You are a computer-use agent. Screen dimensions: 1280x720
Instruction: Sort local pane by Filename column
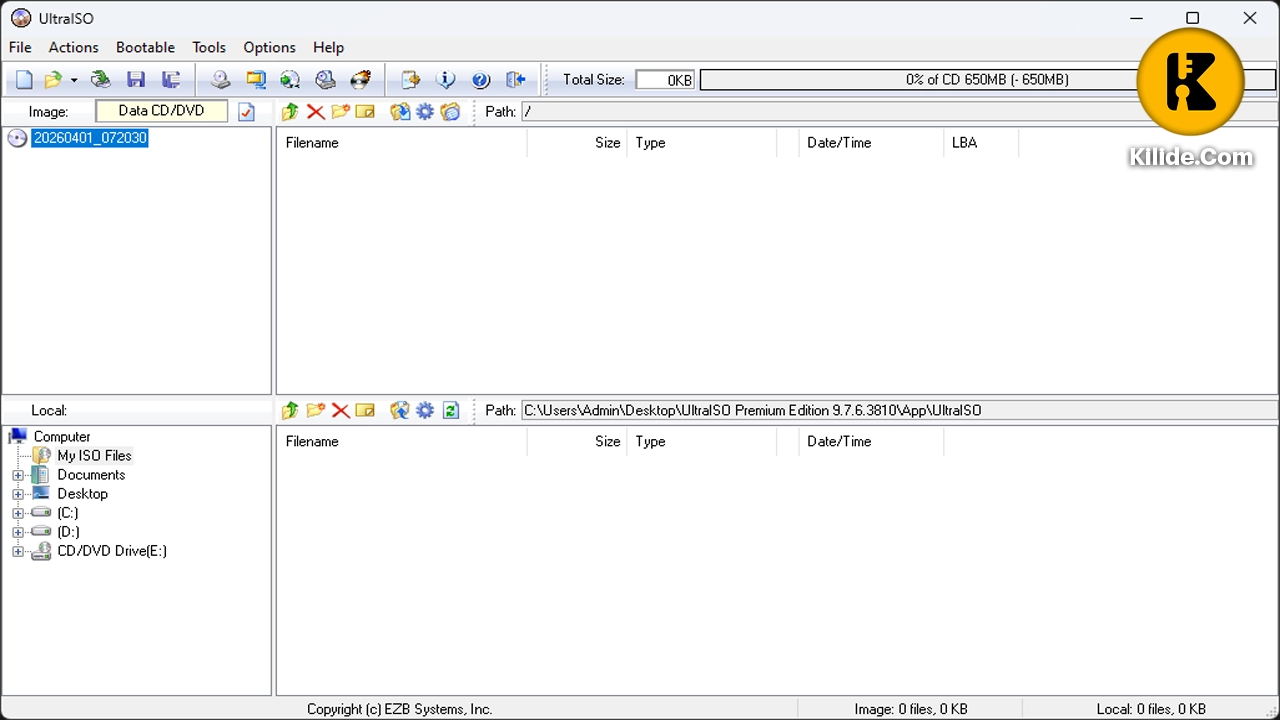point(401,441)
